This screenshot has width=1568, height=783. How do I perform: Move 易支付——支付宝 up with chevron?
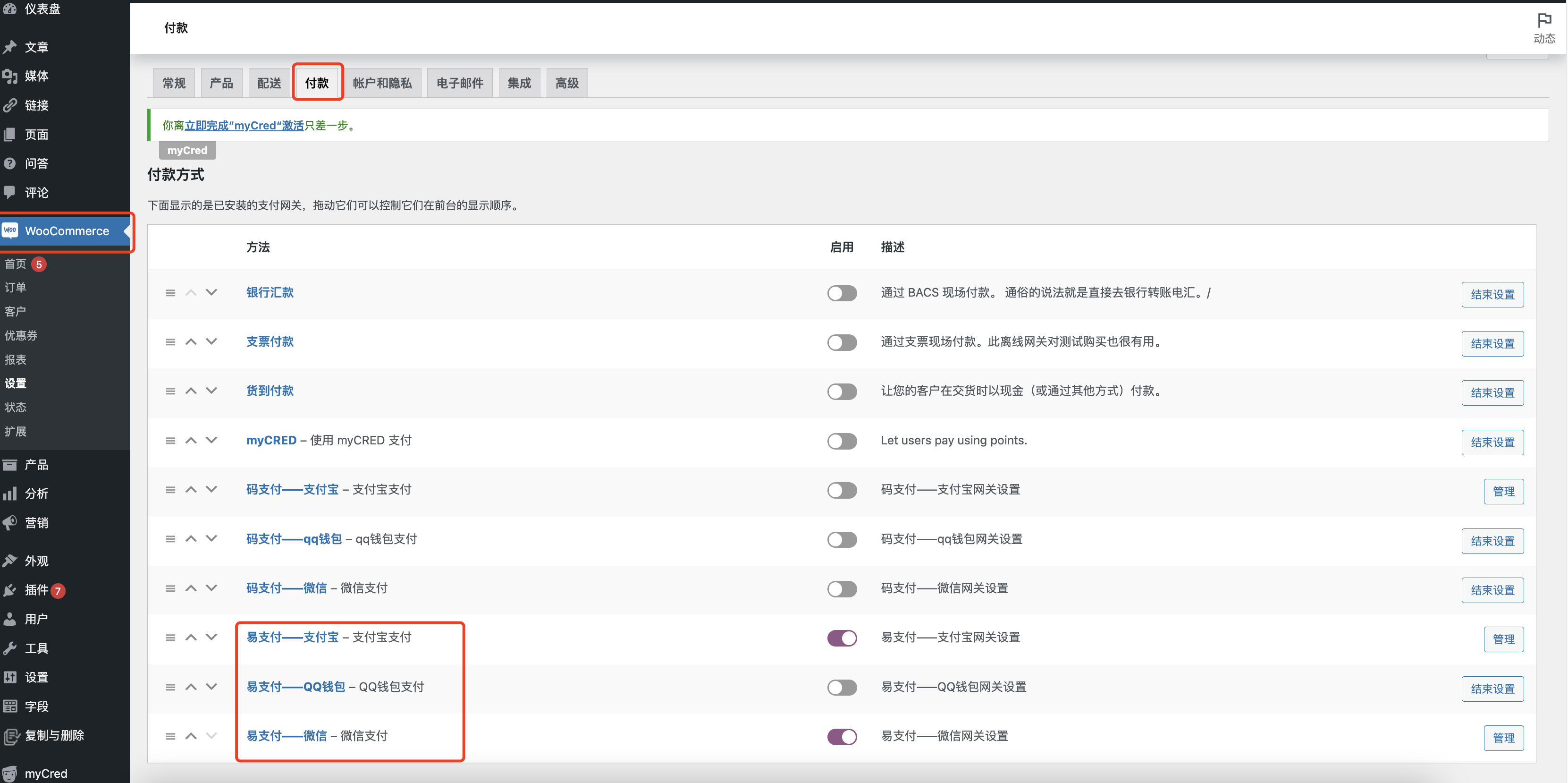pyautogui.click(x=191, y=638)
